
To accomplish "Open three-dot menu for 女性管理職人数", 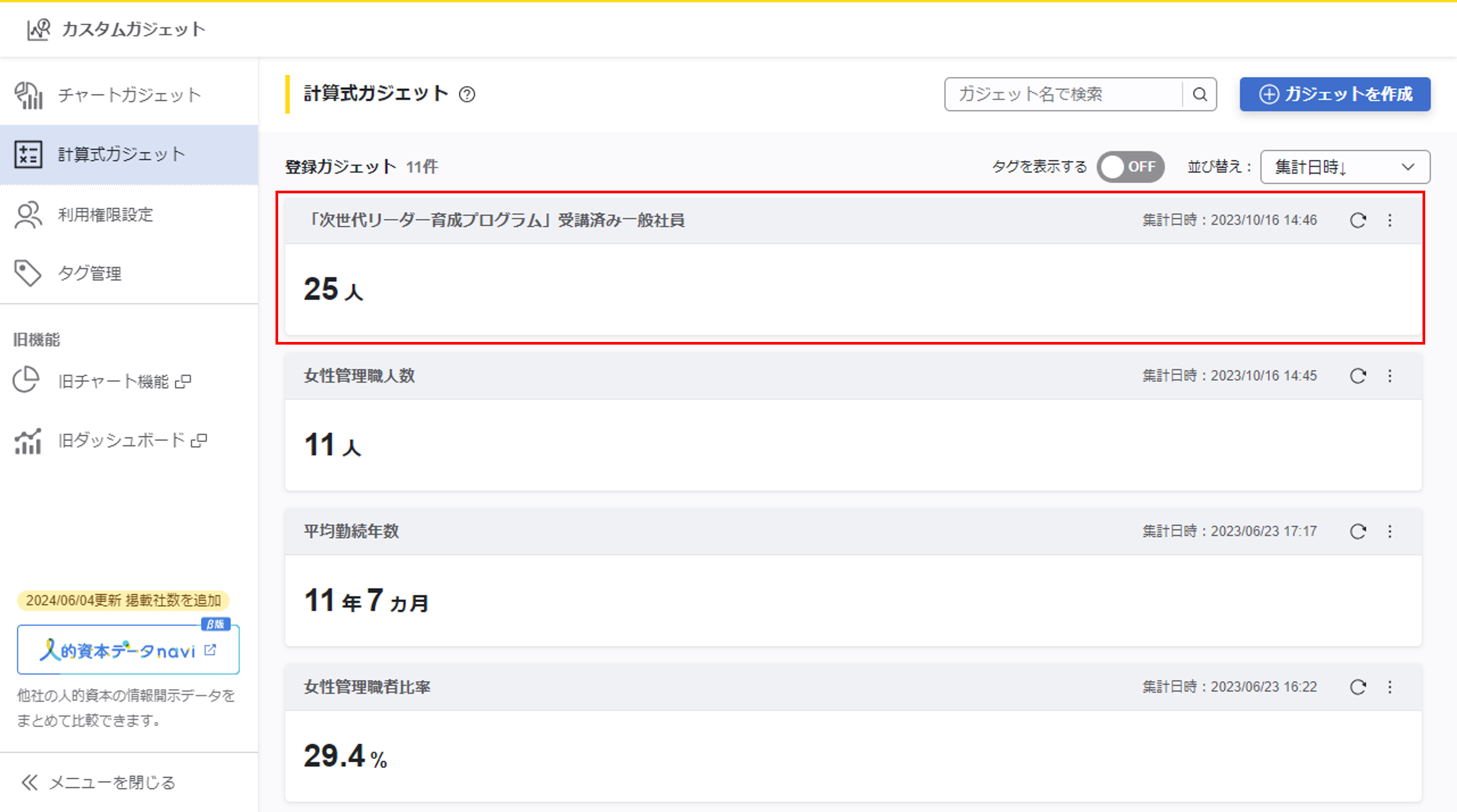I will pyautogui.click(x=1390, y=376).
